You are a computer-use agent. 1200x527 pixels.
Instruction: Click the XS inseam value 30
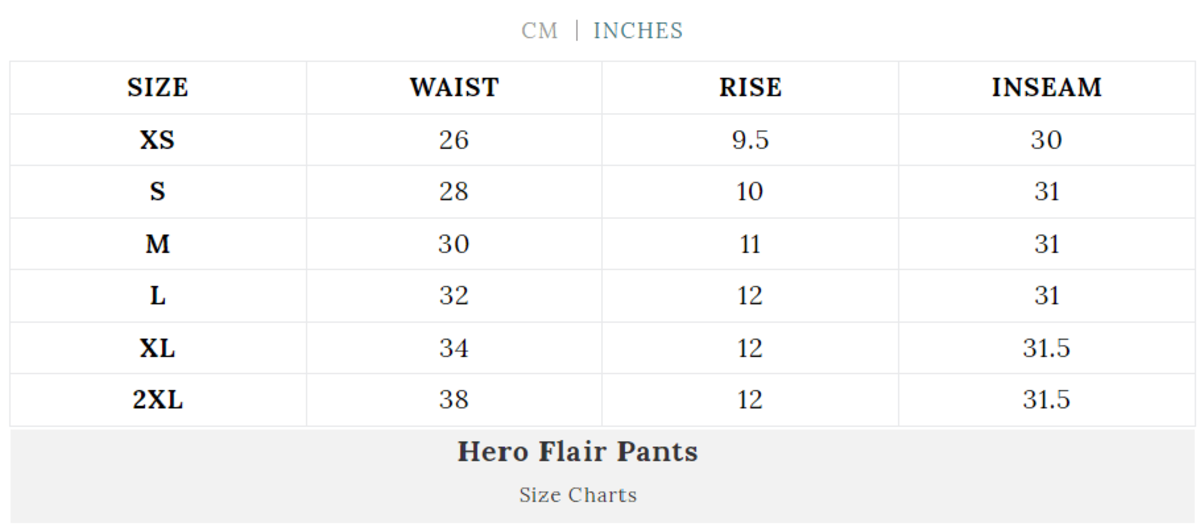pyautogui.click(x=1046, y=140)
